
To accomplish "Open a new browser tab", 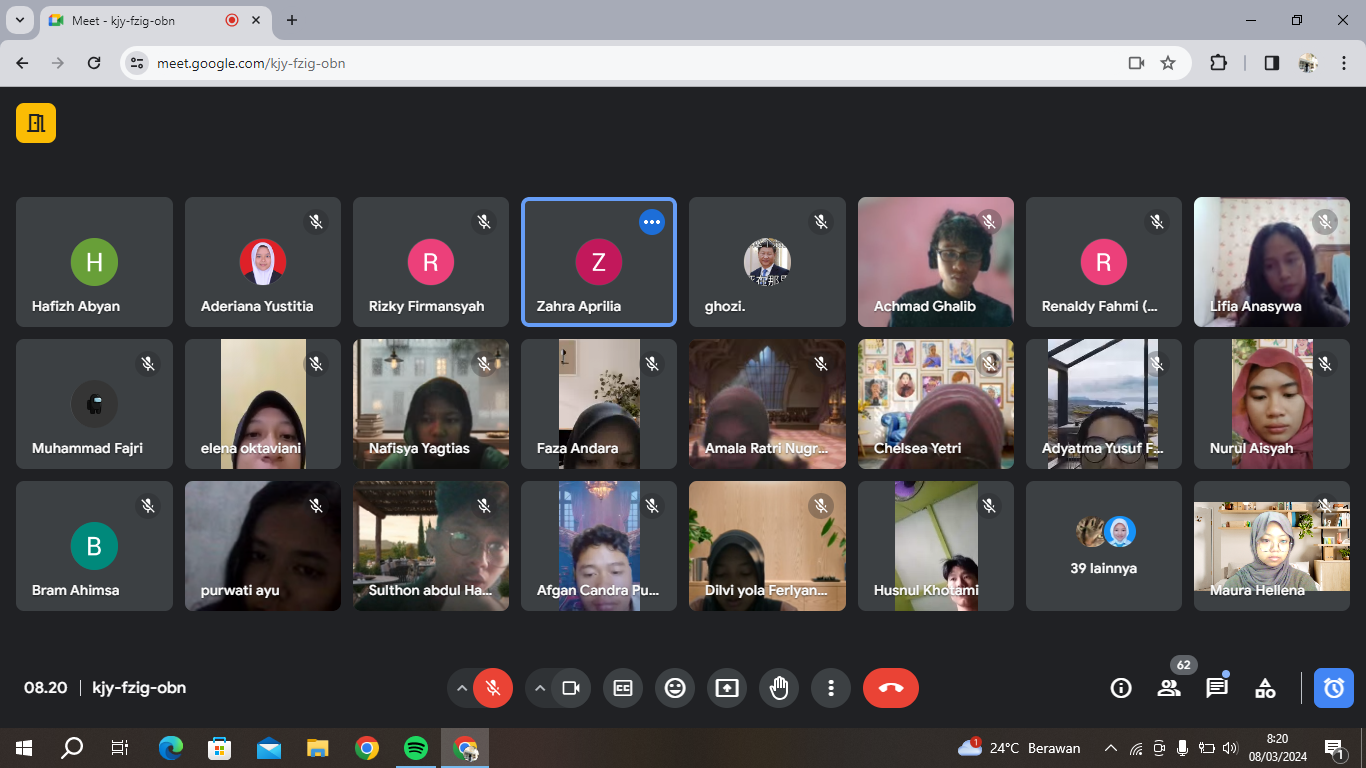I will [292, 20].
